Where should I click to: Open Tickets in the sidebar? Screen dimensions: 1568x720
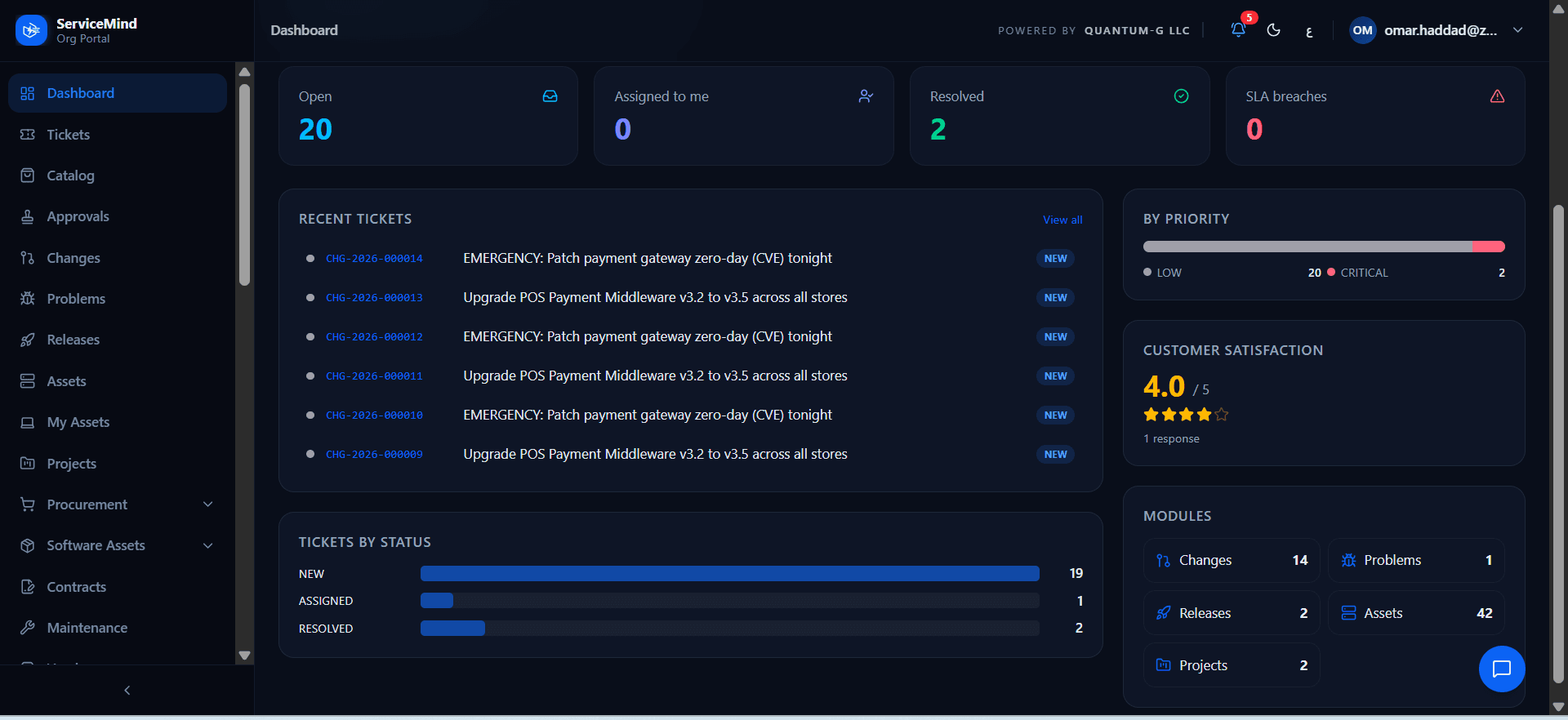118,135
